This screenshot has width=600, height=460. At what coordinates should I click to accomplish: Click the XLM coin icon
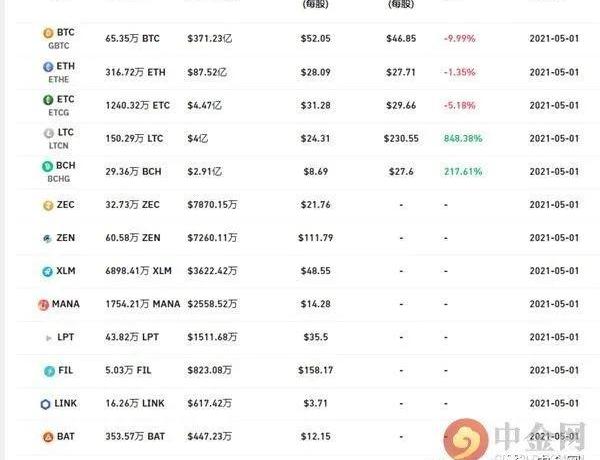click(47, 271)
